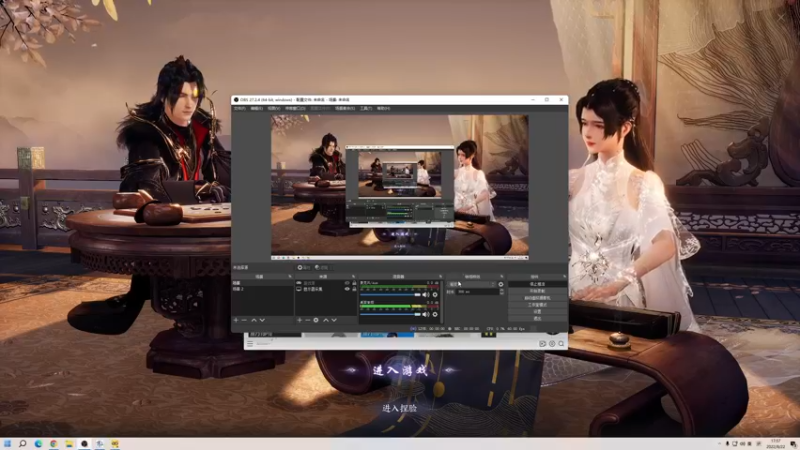This screenshot has height=450, width=800.
Task: Open scene transition properties gear
Action: 501,284
